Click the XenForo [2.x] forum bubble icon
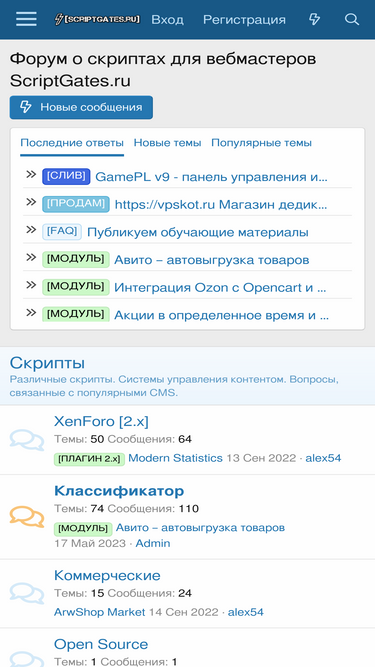Image resolution: width=375 pixels, height=667 pixels. [27, 440]
